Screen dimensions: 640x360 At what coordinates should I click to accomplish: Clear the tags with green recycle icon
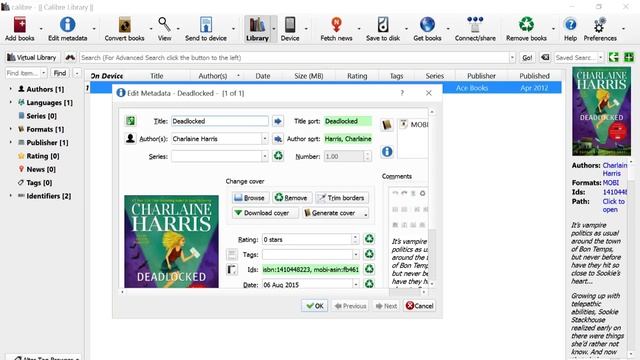coord(369,254)
